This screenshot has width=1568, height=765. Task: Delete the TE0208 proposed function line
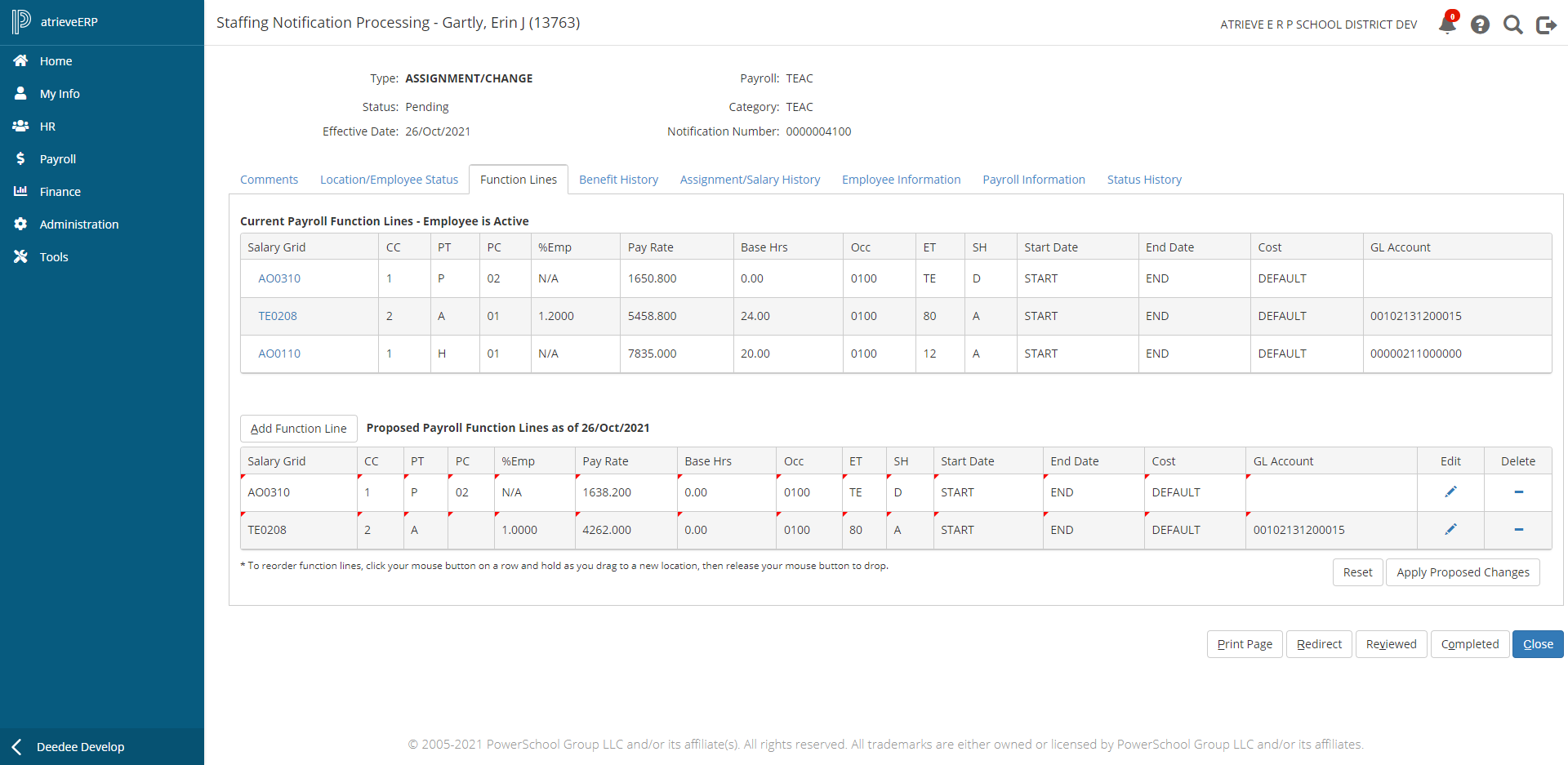(1518, 529)
